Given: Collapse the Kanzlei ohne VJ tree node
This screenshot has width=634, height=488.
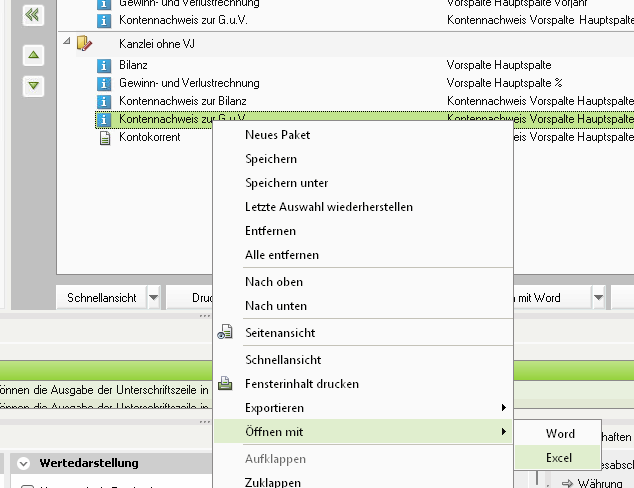Looking at the screenshot, I should (67, 41).
